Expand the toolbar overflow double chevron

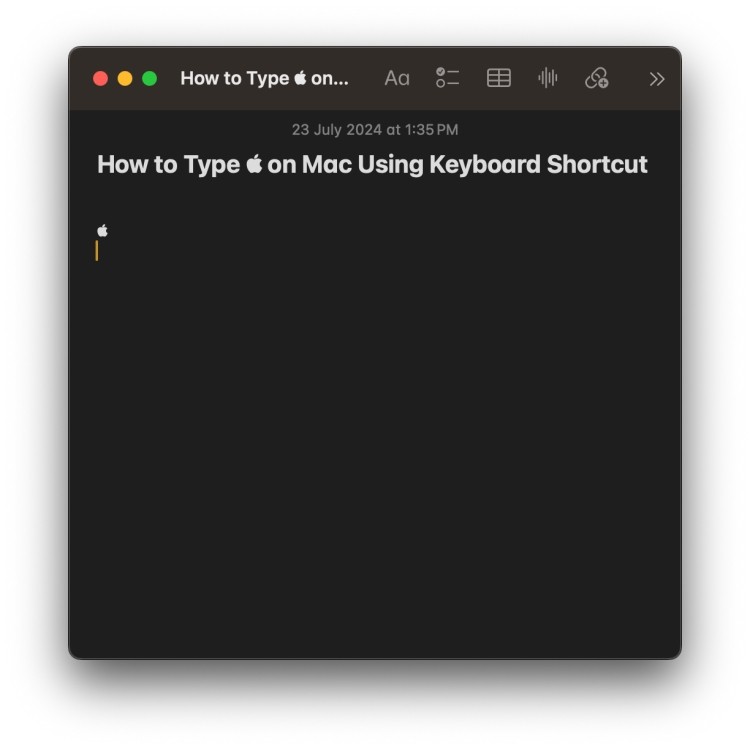657,79
